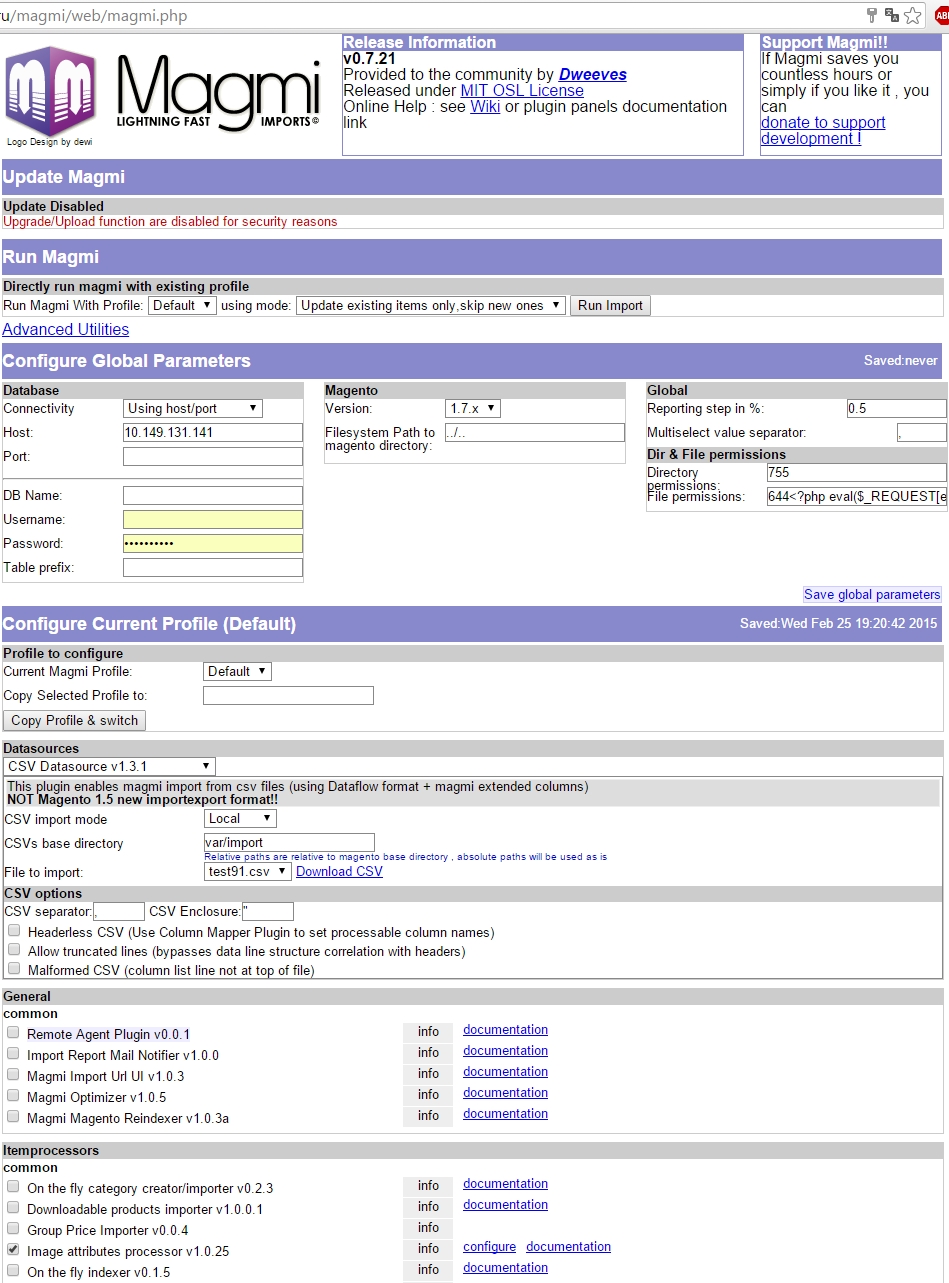Open the Connectivity dropdown

[193, 408]
